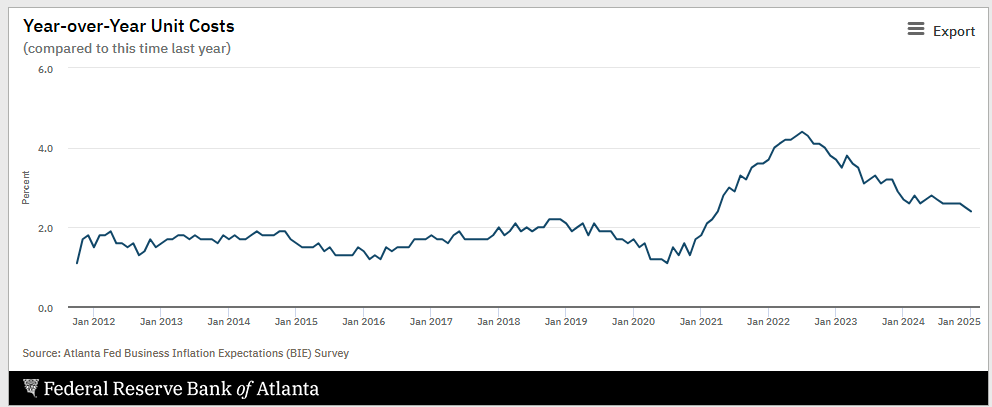Click the Atlanta Fed eagle emblem icon
The width and height of the screenshot is (992, 407).
coord(30,387)
